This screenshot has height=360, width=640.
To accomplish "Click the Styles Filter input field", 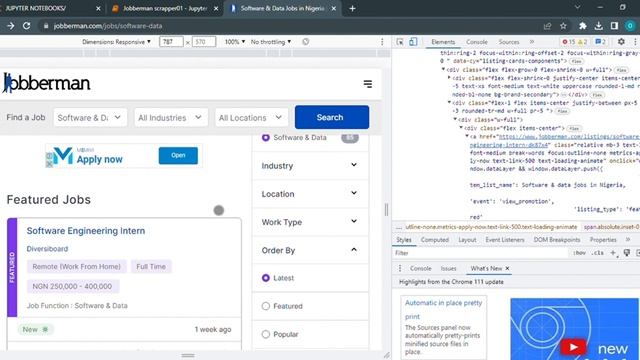I will [481, 253].
